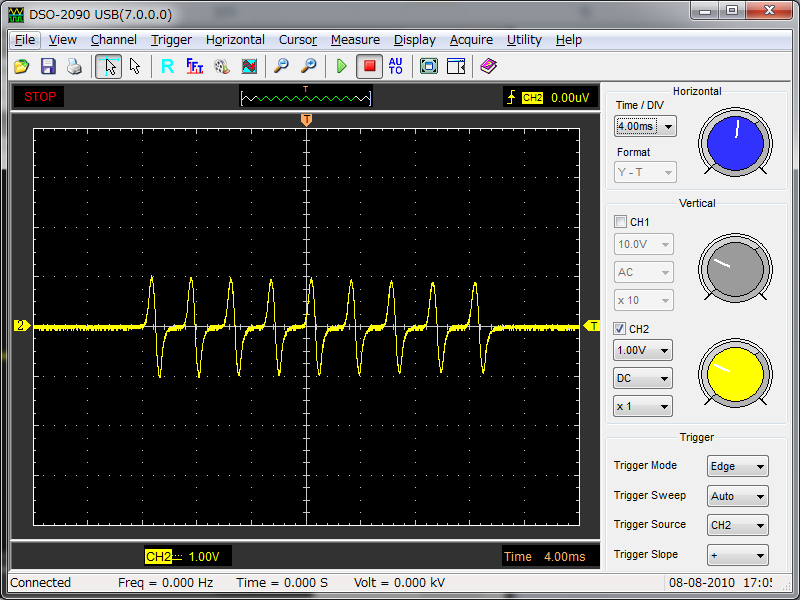
Task: Open the Trigger Slope dropdown
Action: tap(738, 555)
